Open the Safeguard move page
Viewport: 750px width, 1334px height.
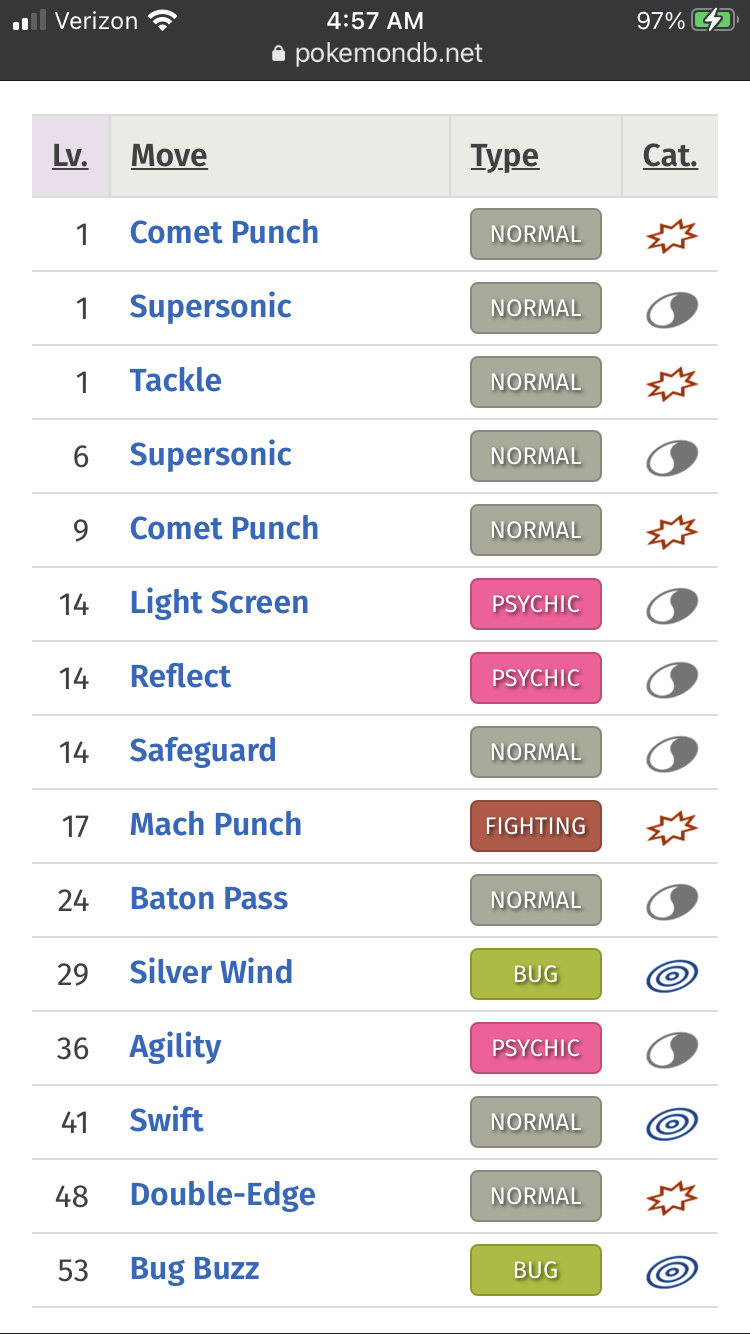click(x=203, y=751)
